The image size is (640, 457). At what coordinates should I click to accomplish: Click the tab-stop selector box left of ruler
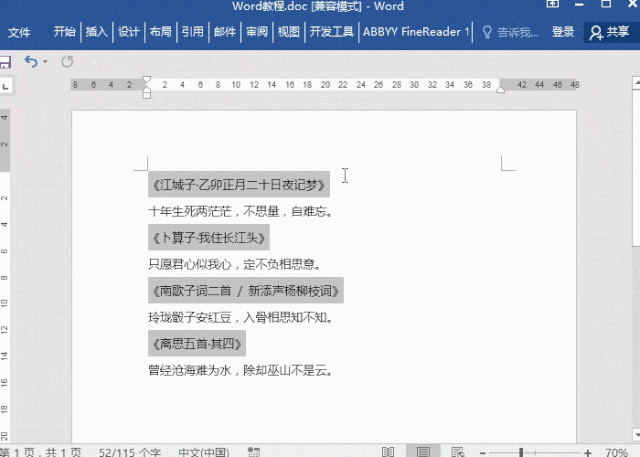coord(5,86)
